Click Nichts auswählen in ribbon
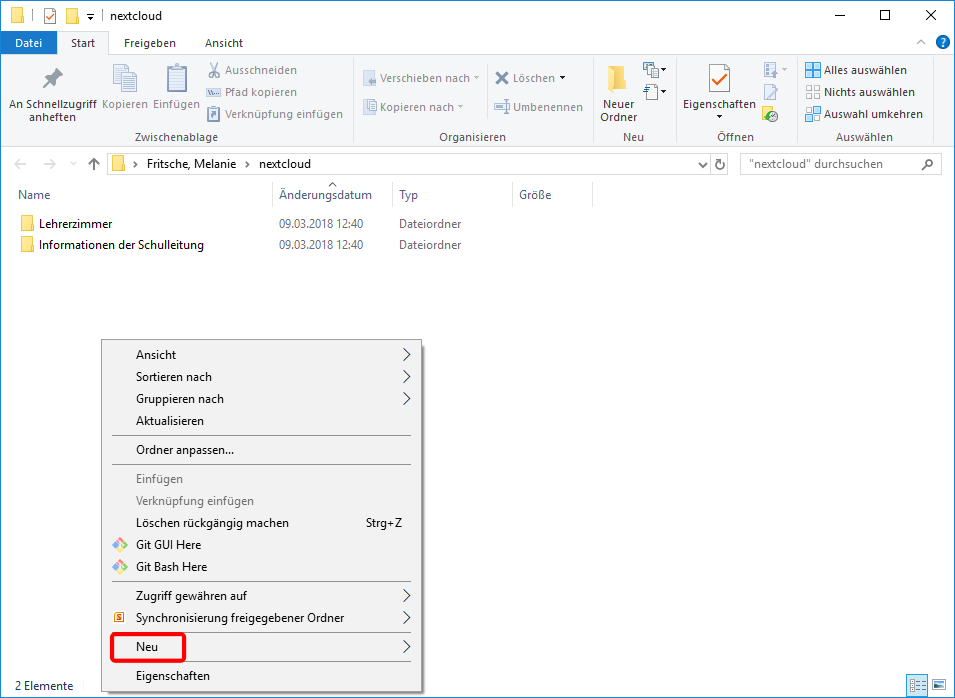Image resolution: width=955 pixels, height=698 pixels. tap(859, 92)
